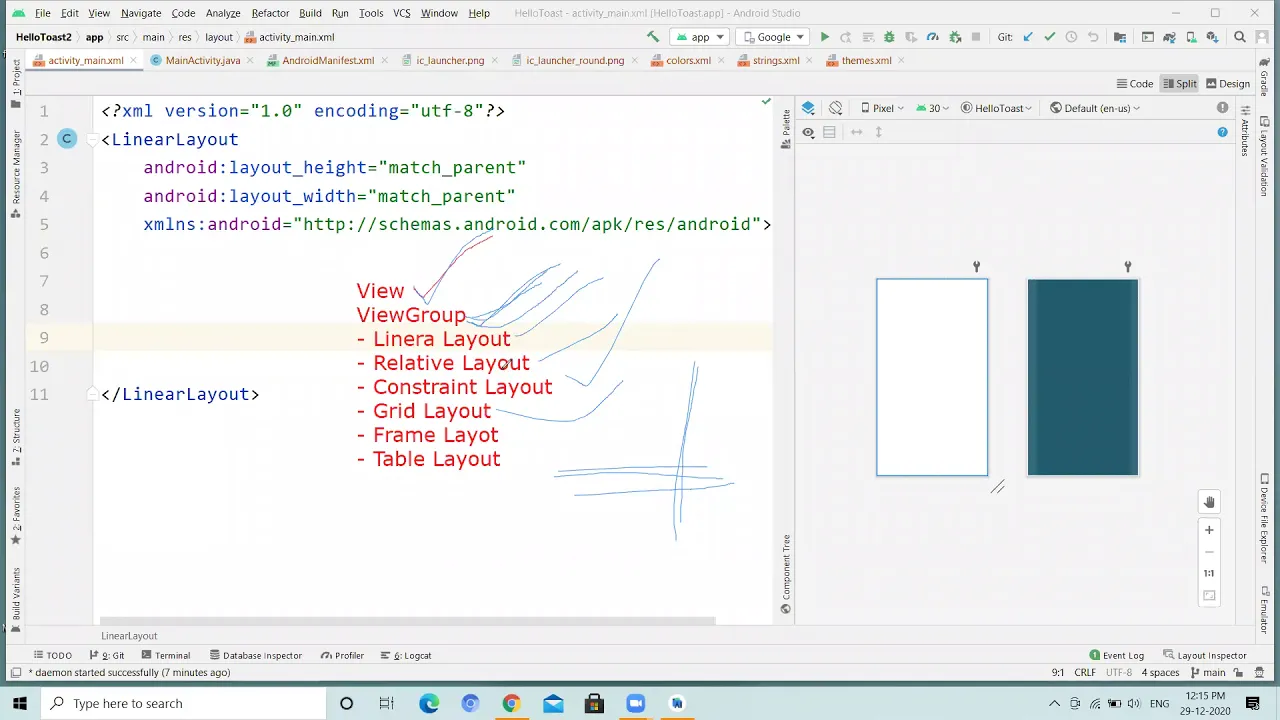Image resolution: width=1280 pixels, height=720 pixels.
Task: Open the Default (en-us) locale dropdown
Action: pyautogui.click(x=1095, y=108)
